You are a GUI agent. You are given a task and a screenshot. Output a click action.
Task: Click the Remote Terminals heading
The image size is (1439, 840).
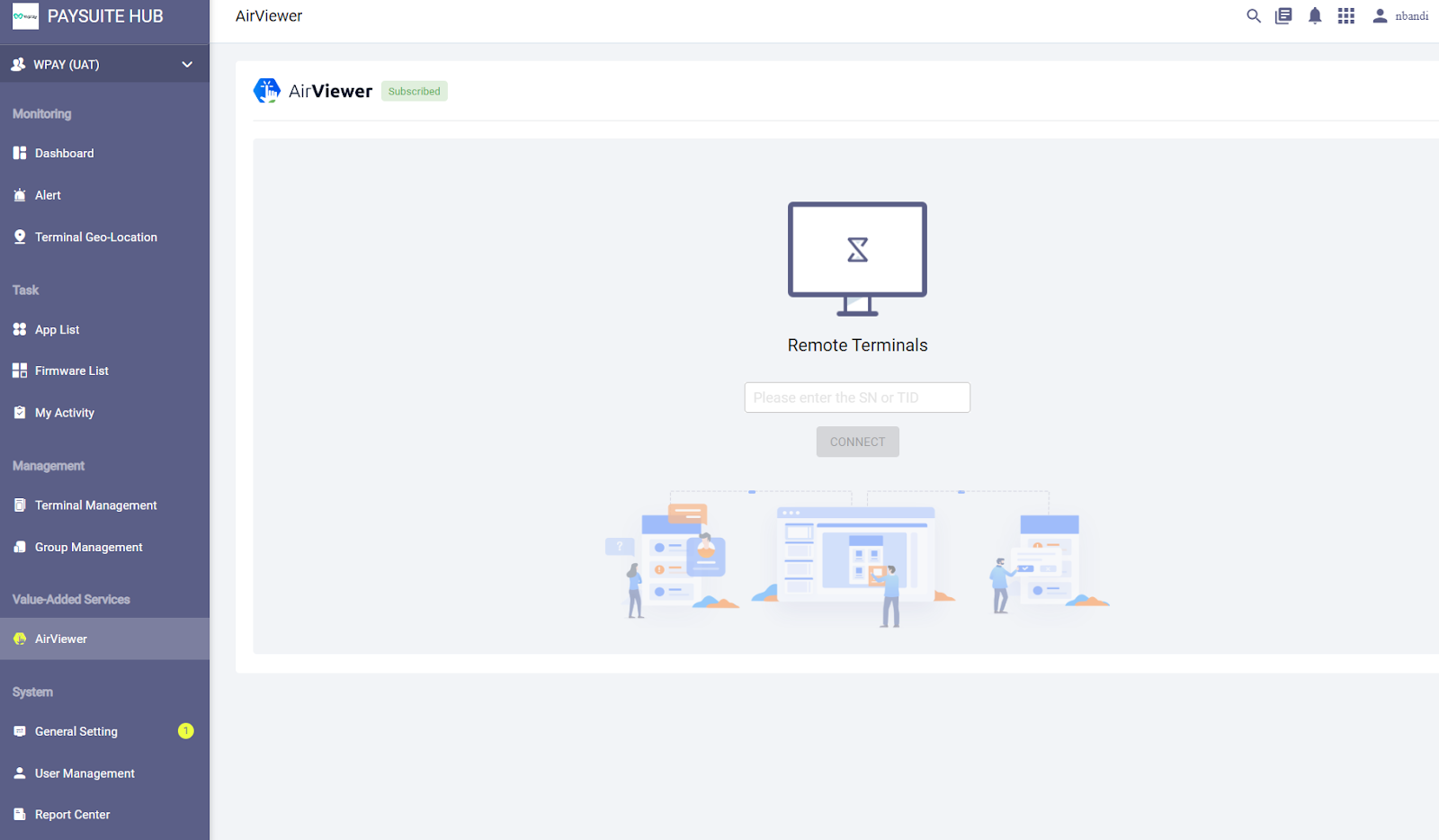857,345
